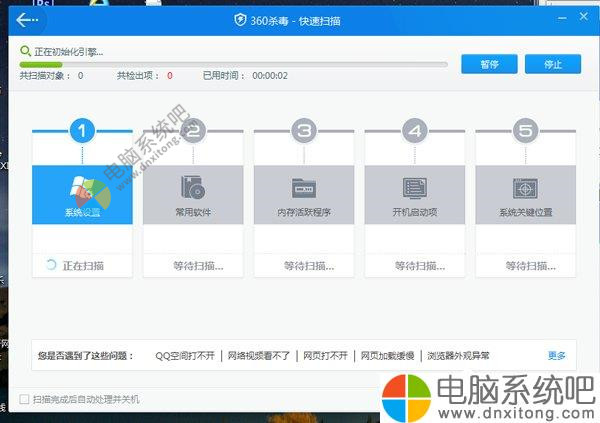Viewport: 600px width, 423px height.
Task: Select step 5 circle marker
Action: [x=525, y=131]
